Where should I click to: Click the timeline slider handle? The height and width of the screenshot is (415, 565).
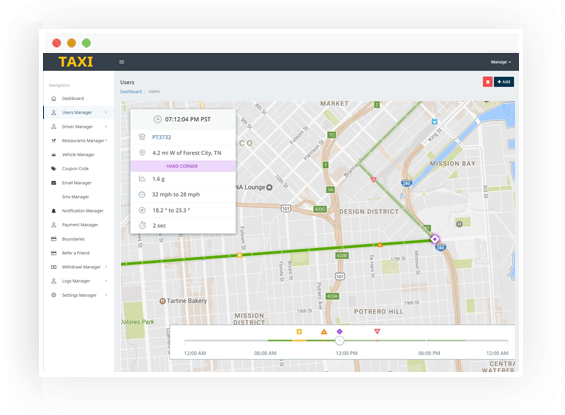pyautogui.click(x=339, y=340)
